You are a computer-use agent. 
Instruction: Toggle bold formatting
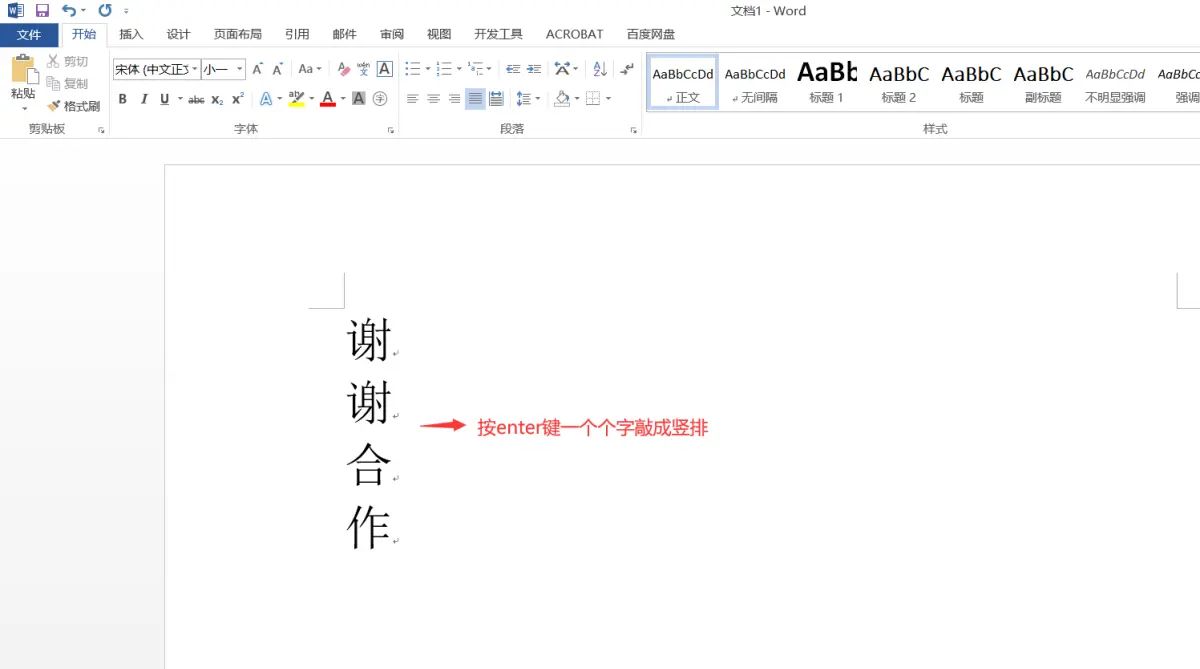point(123,99)
